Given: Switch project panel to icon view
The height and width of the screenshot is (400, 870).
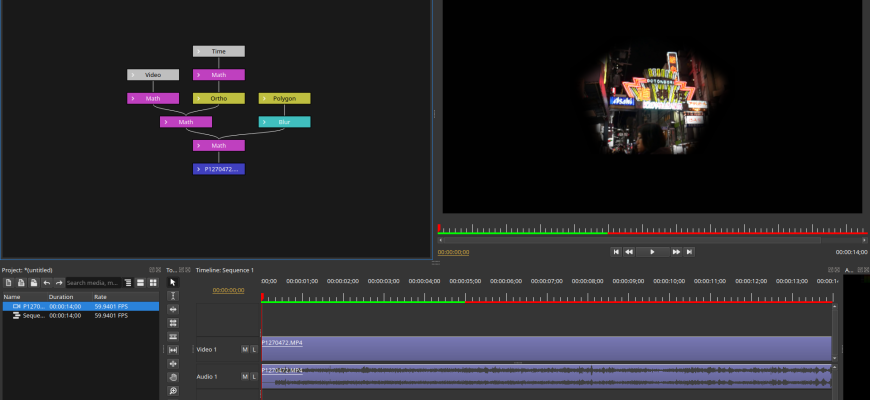Looking at the screenshot, I should (153, 283).
